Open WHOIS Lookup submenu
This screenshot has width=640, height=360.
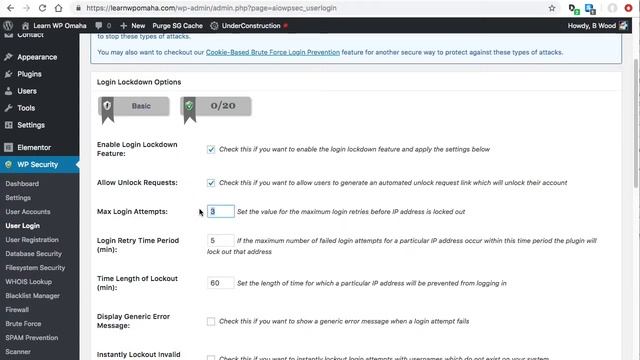pyautogui.click(x=29, y=282)
